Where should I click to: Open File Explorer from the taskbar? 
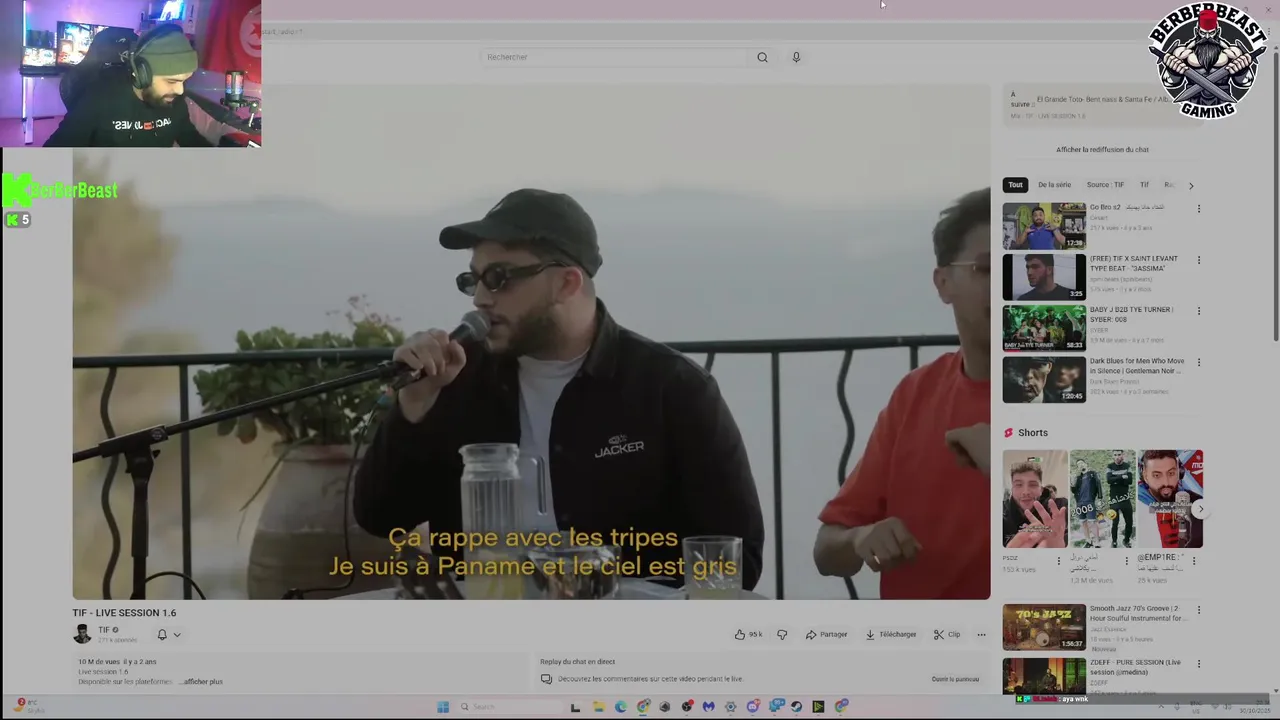598,707
